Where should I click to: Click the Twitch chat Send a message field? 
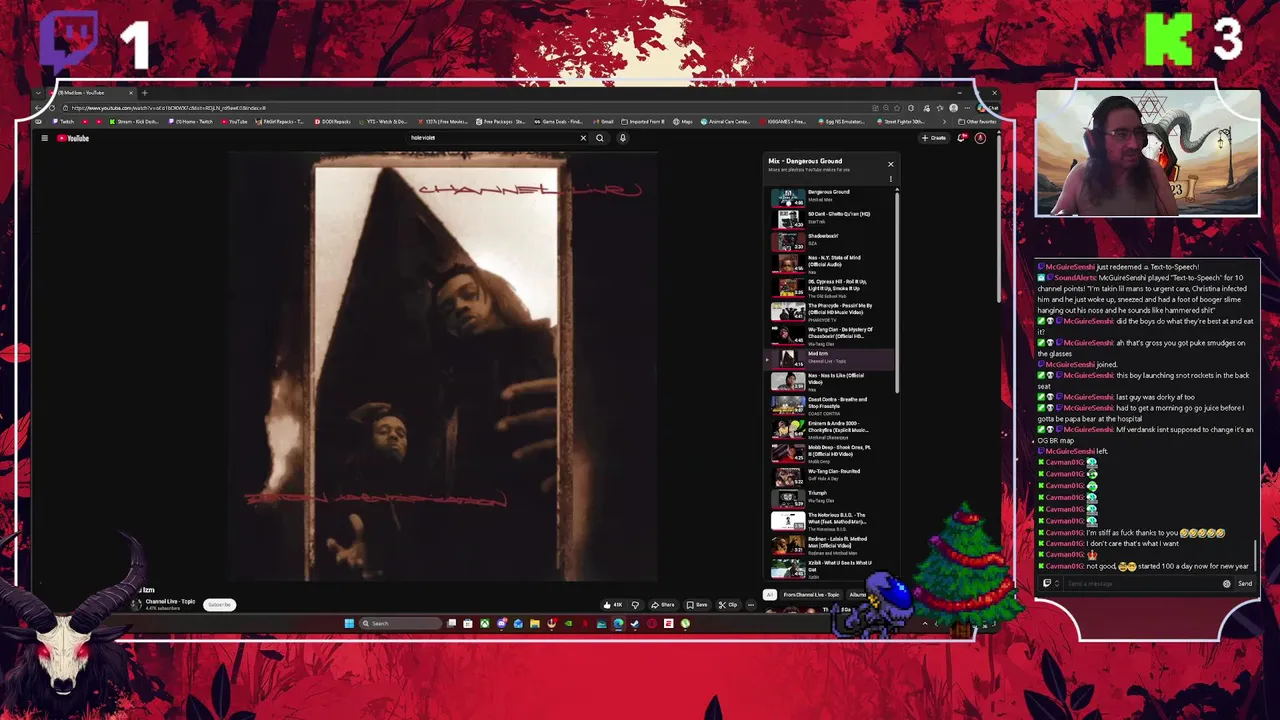(1140, 584)
